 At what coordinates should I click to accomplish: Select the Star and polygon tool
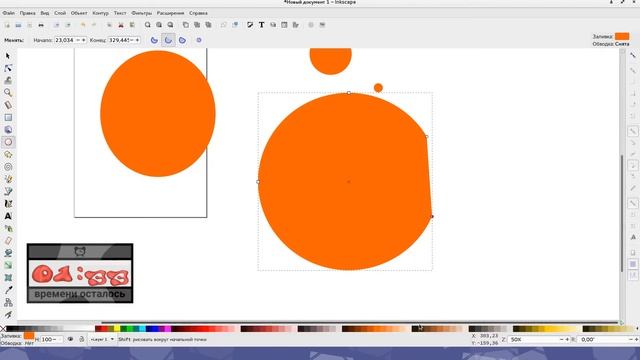(x=8, y=154)
